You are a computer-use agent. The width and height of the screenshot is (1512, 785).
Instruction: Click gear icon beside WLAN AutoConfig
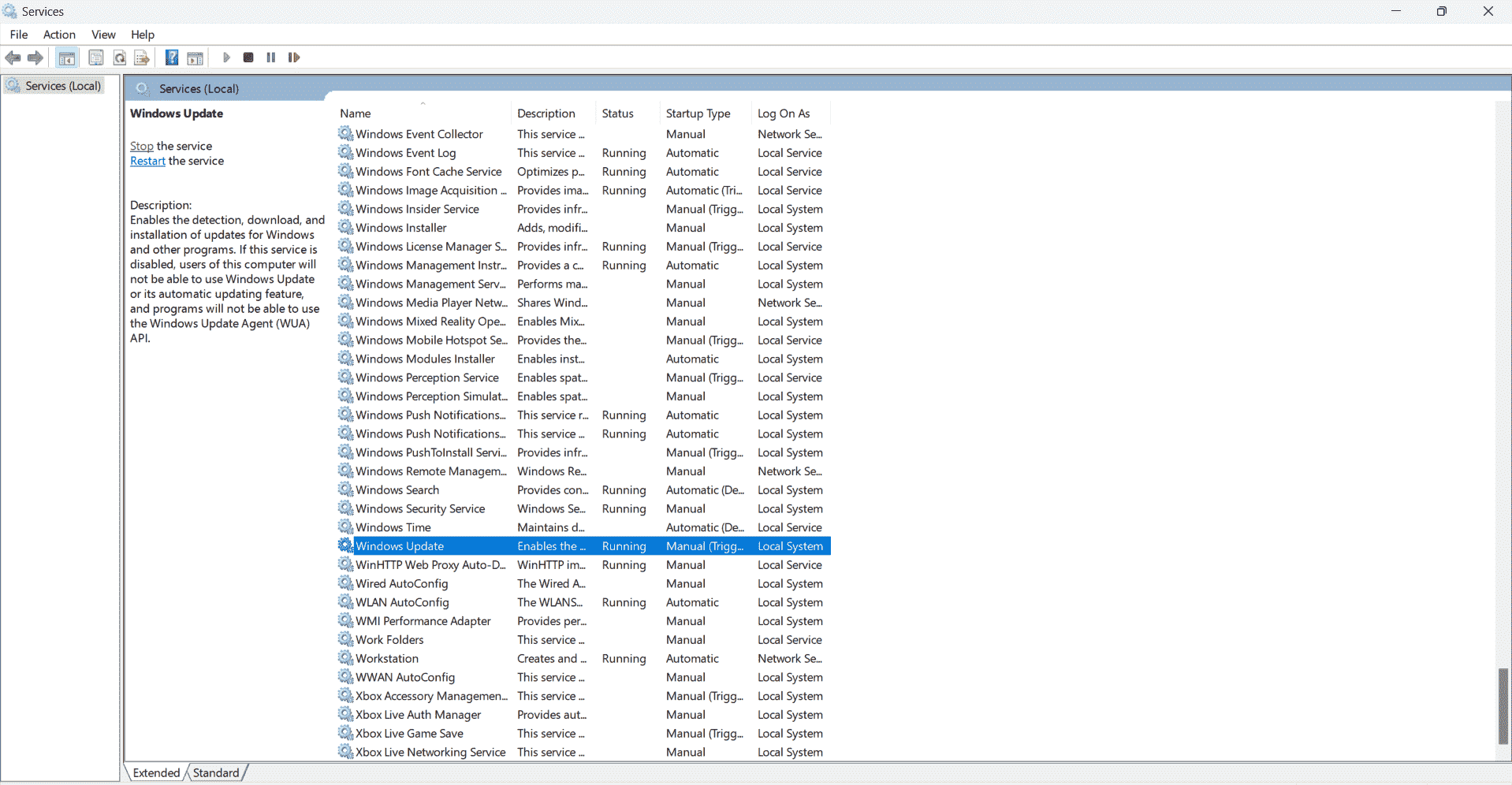tap(345, 601)
